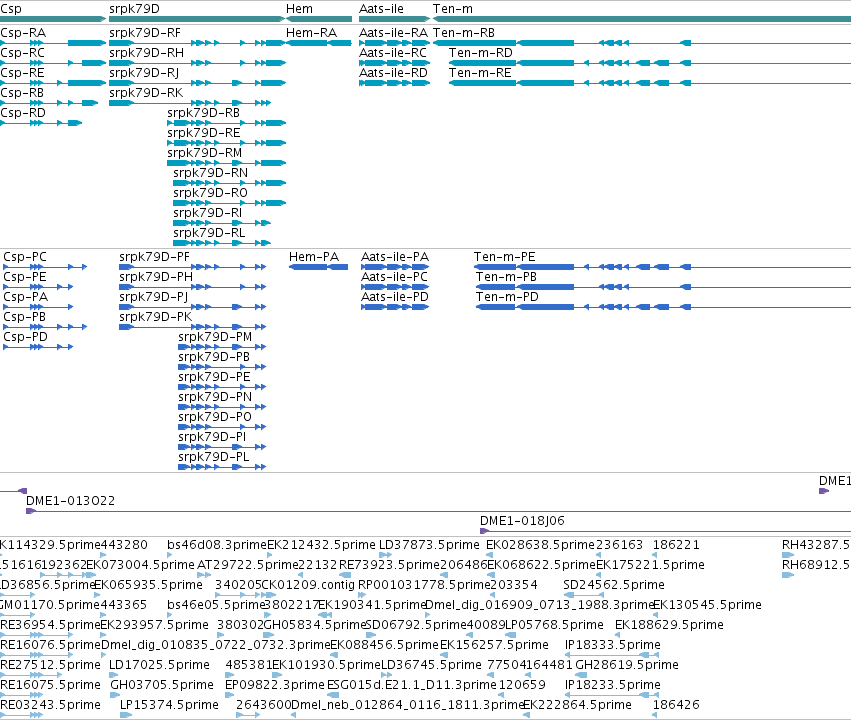Pick the Csp-RE transcript label
The width and height of the screenshot is (851, 720).
click(x=22, y=73)
